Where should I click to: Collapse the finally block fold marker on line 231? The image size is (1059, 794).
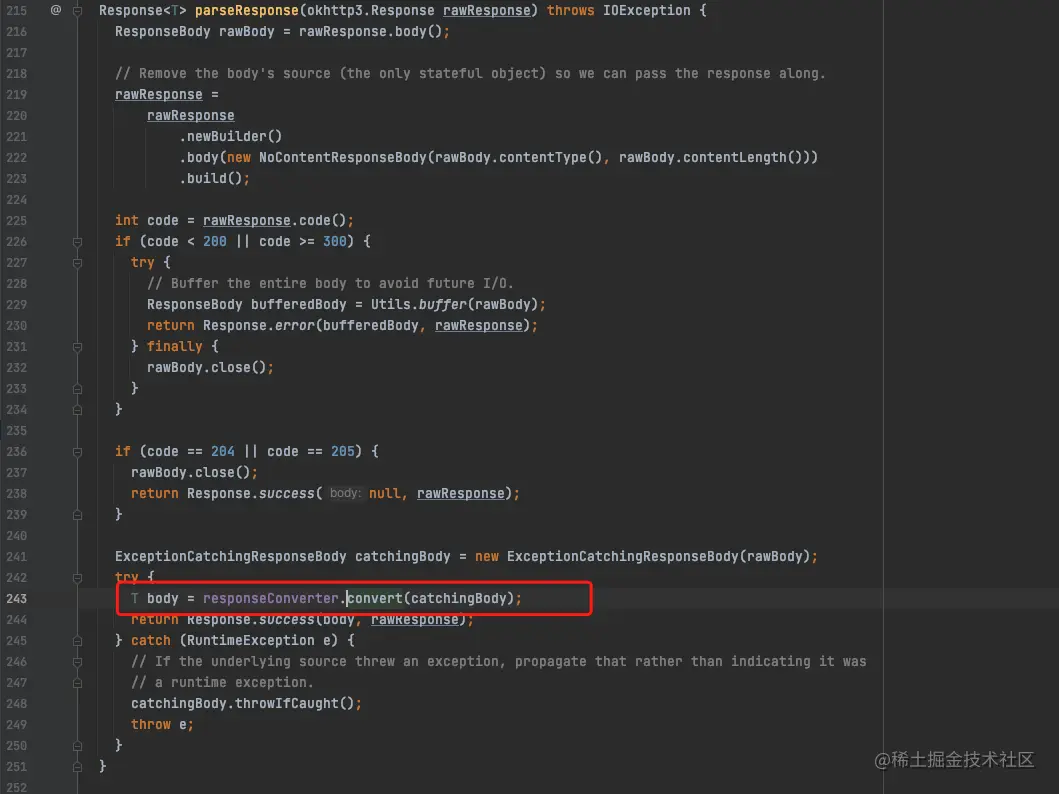(x=78, y=347)
